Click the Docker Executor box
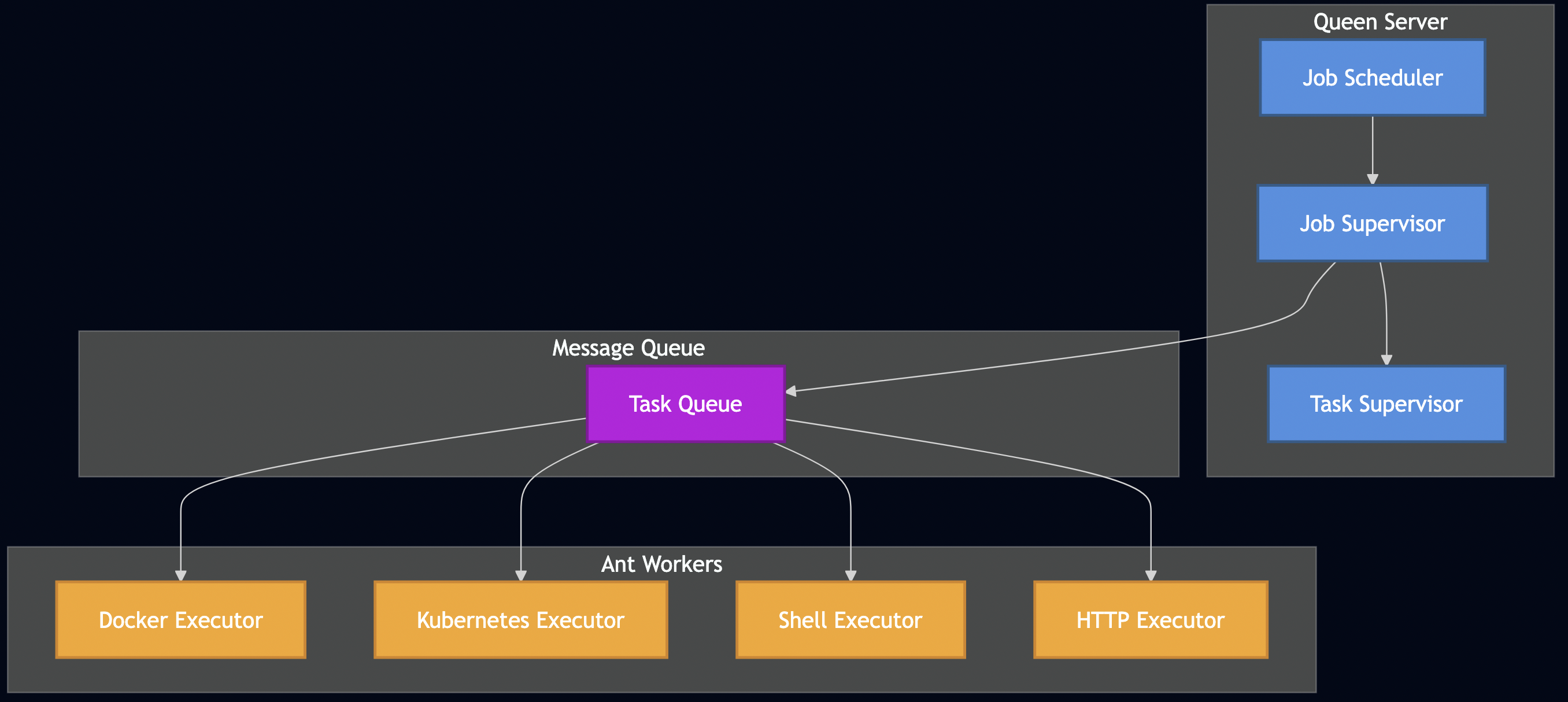This screenshot has height=702, width=1568. pyautogui.click(x=181, y=620)
